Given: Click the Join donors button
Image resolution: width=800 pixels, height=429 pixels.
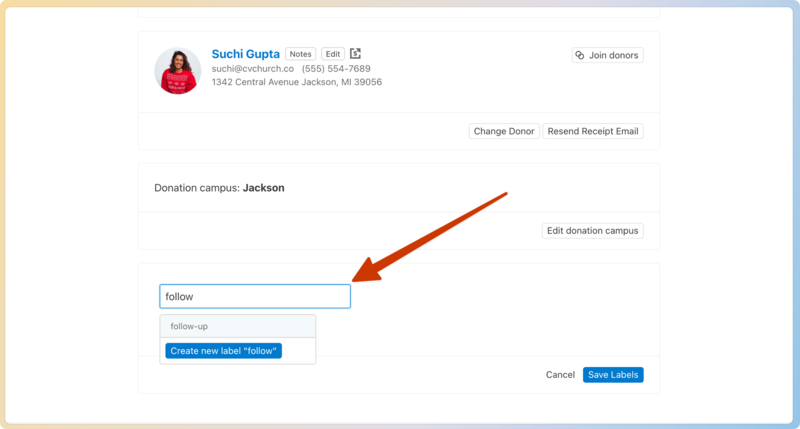Looking at the screenshot, I should pos(608,55).
